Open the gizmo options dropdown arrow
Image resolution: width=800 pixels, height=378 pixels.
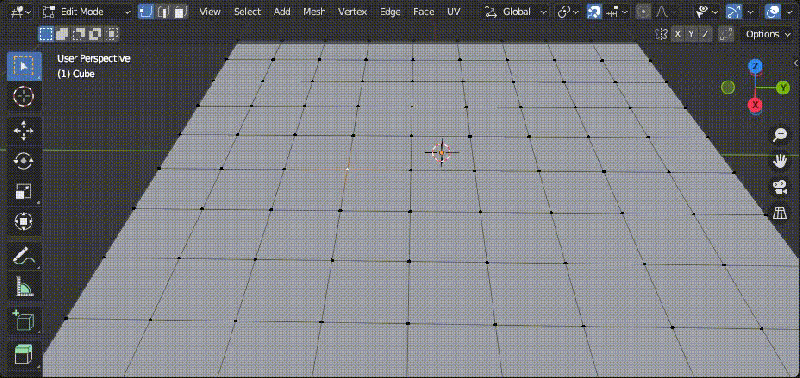pyautogui.click(x=751, y=11)
